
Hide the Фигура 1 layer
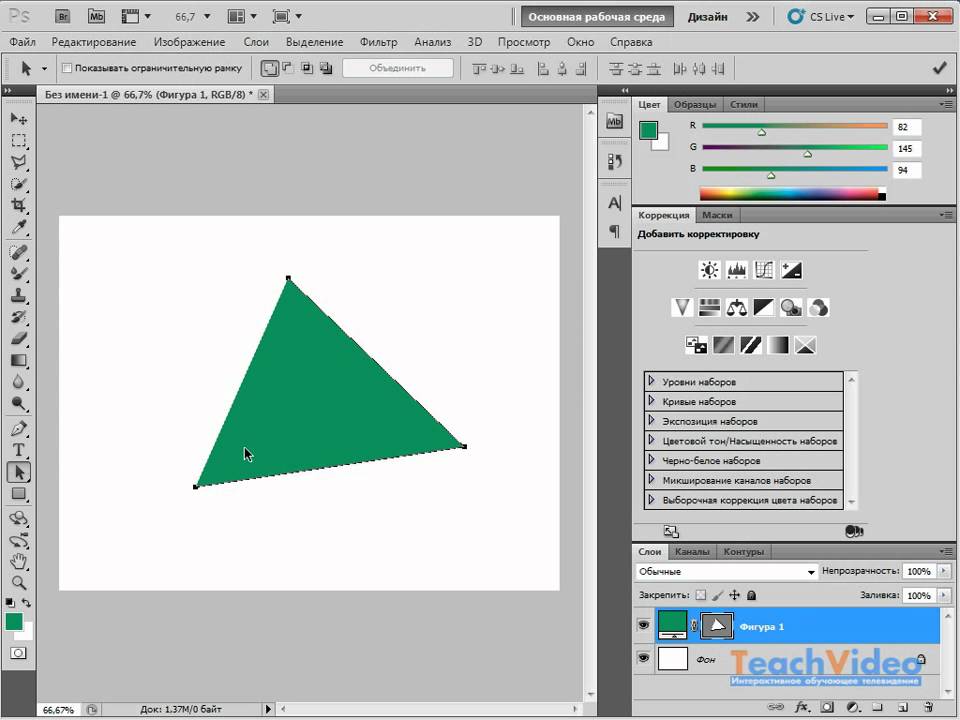point(643,625)
